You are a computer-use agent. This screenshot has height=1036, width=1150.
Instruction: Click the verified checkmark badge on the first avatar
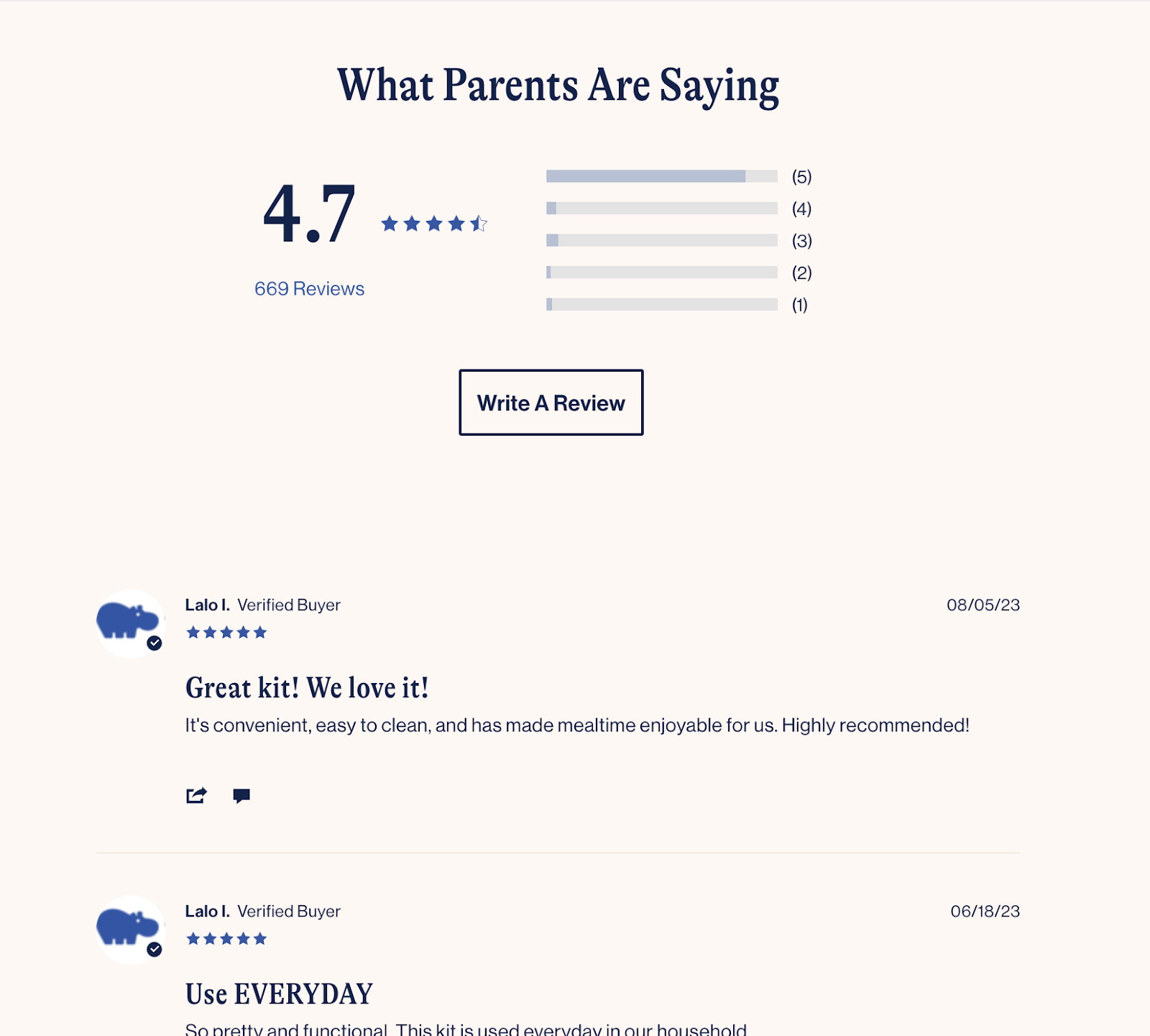click(x=155, y=643)
